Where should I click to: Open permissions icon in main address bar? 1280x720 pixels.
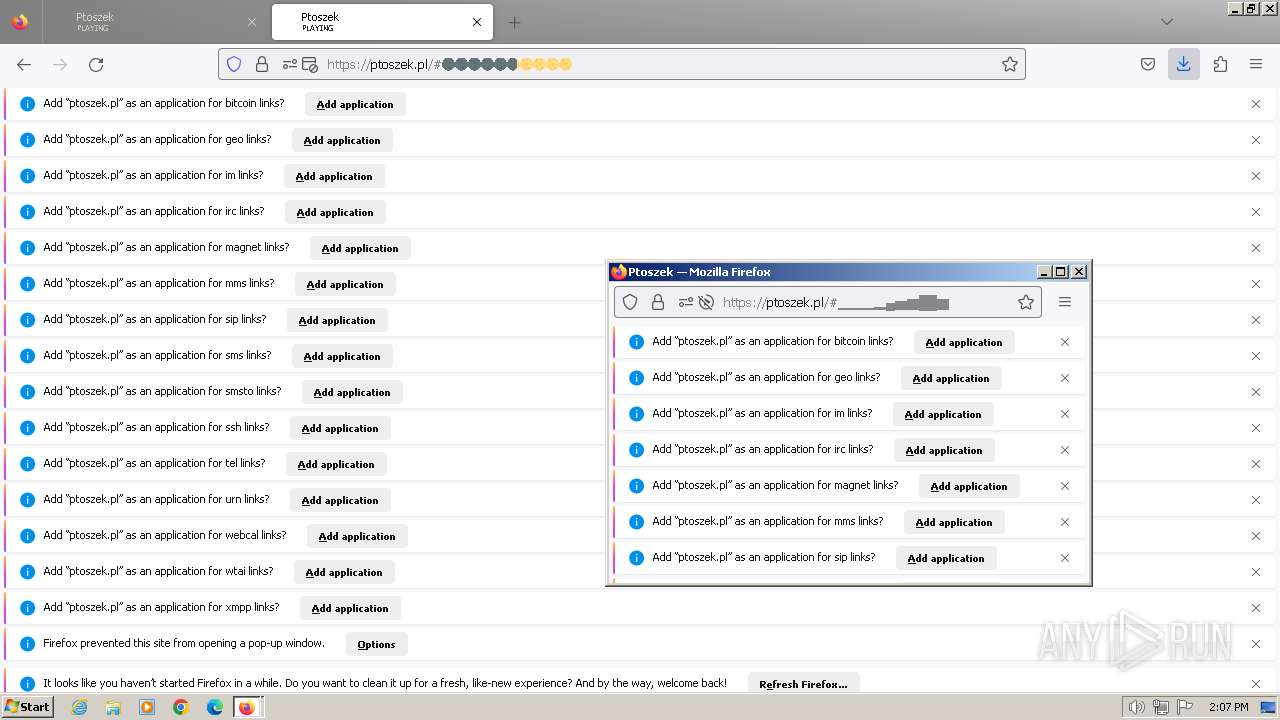pos(290,64)
